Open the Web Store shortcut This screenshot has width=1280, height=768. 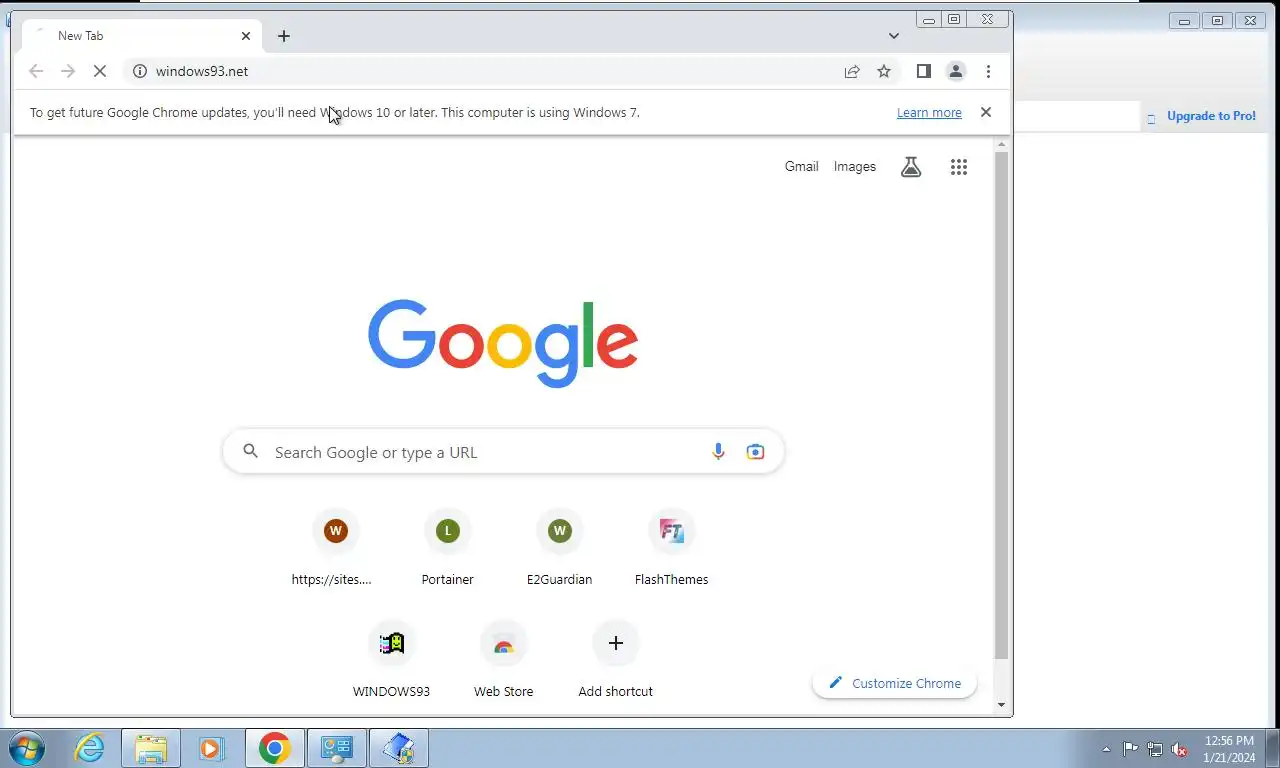(x=504, y=660)
